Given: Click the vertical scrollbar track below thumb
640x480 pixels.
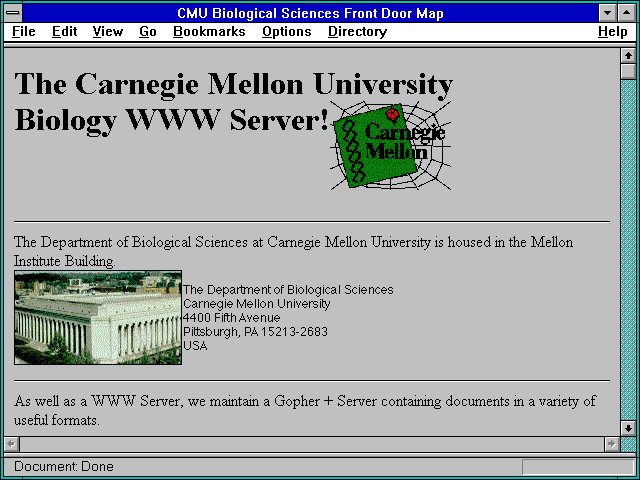Looking at the screenshot, I should point(628,250).
